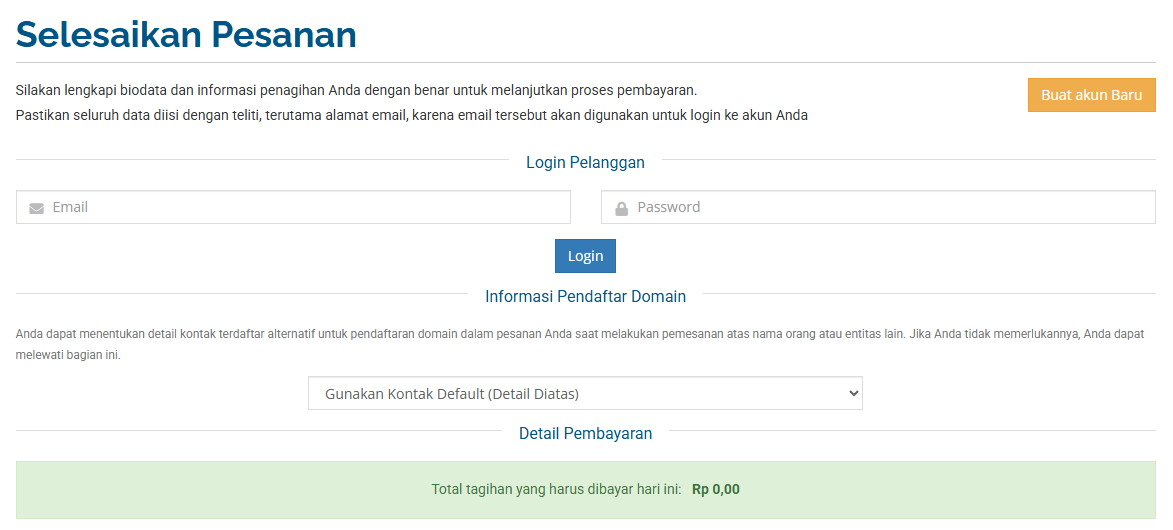Click the Informasi Pendaftar Domain section title
This screenshot has width=1173, height=530.
[x=585, y=296]
